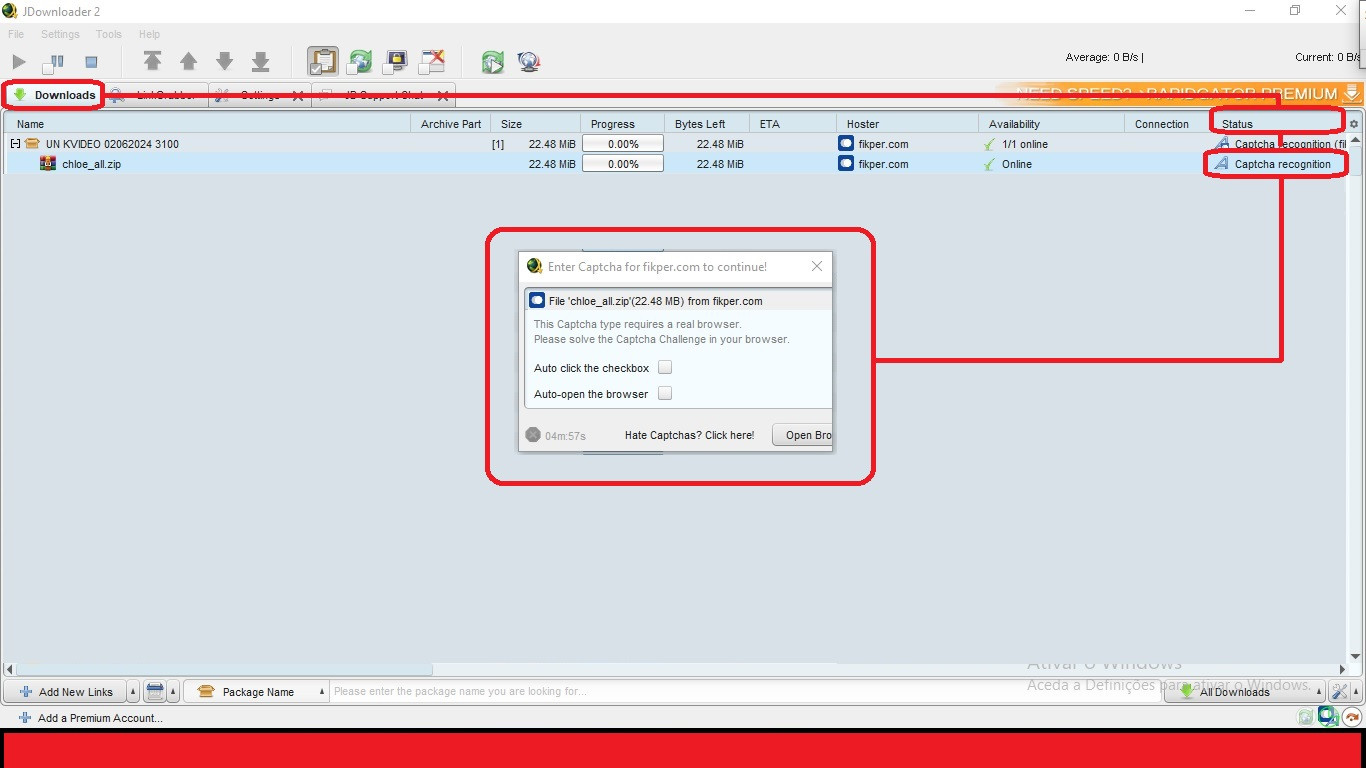The height and width of the screenshot is (768, 1366).
Task: Enable Auto-open the browser option
Action: click(x=665, y=393)
